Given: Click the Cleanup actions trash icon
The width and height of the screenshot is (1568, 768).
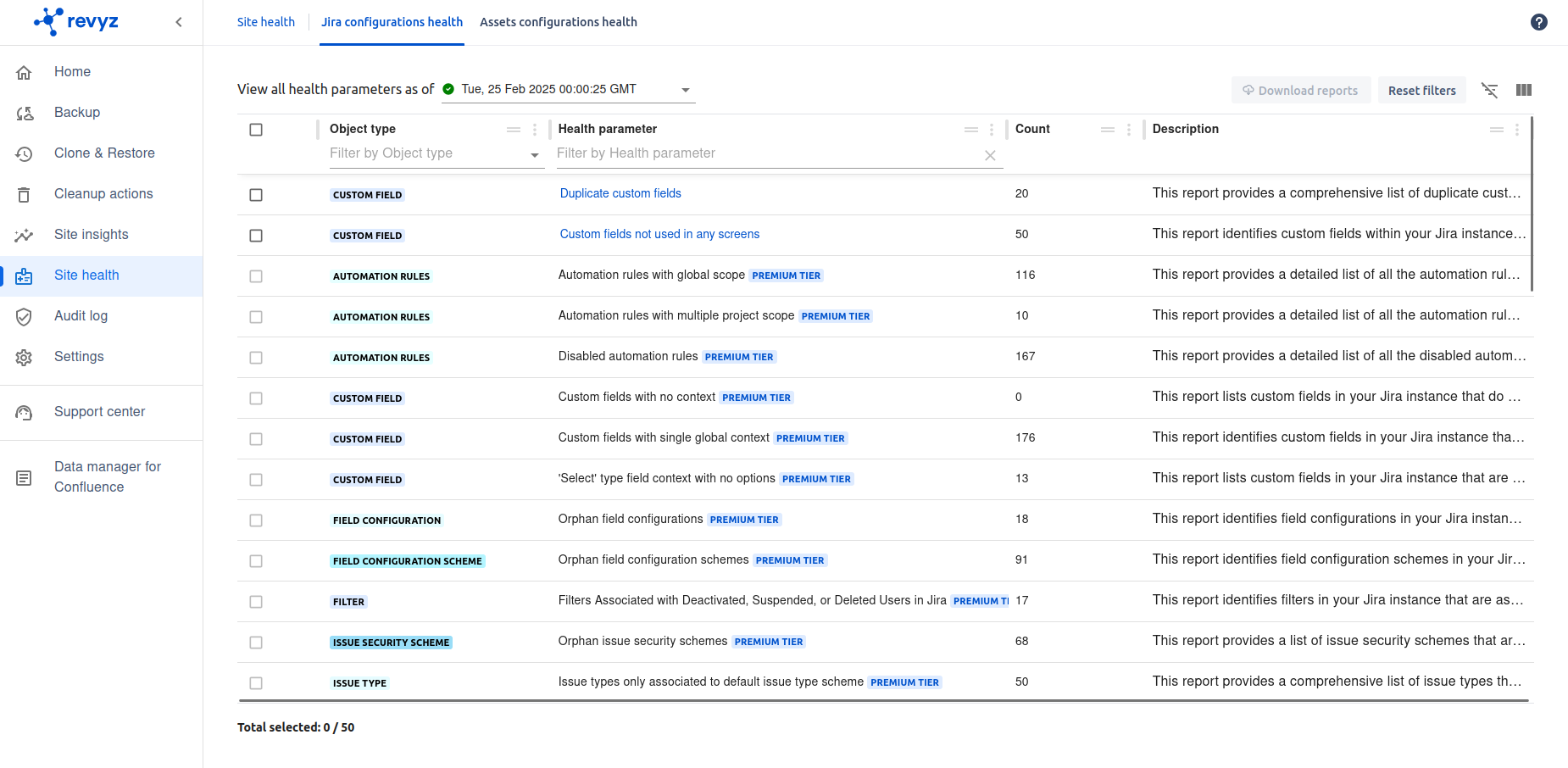Looking at the screenshot, I should [x=25, y=194].
